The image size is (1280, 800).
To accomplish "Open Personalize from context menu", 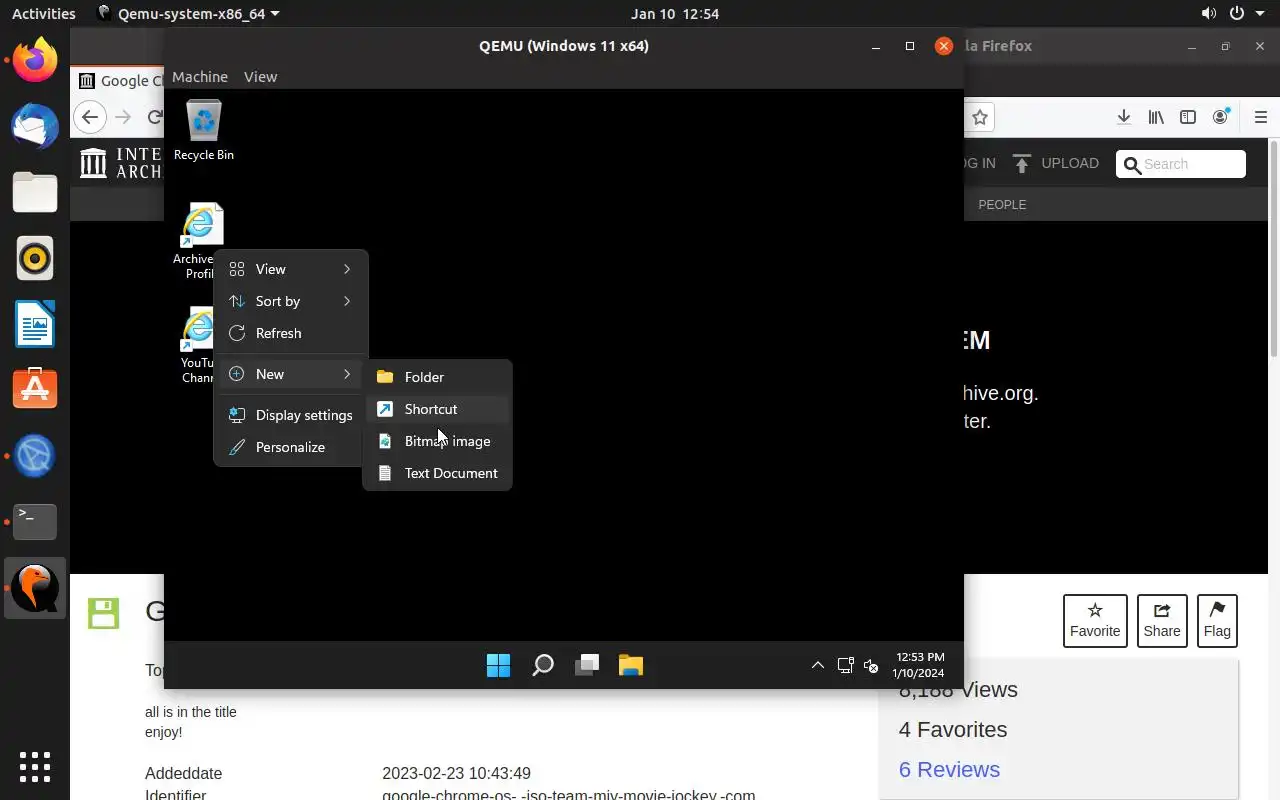I will 291,447.
